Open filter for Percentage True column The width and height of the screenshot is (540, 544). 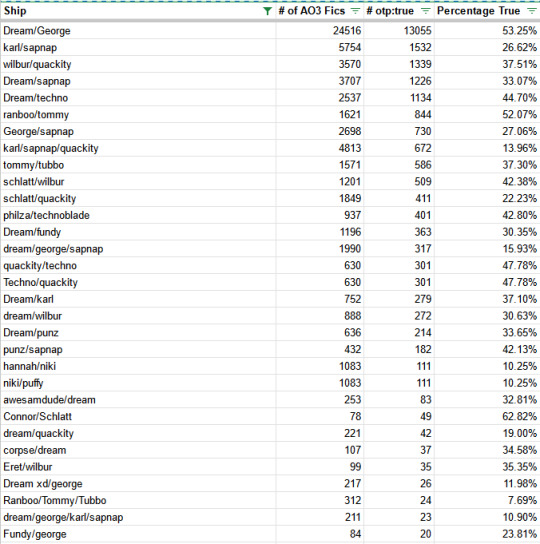532,11
